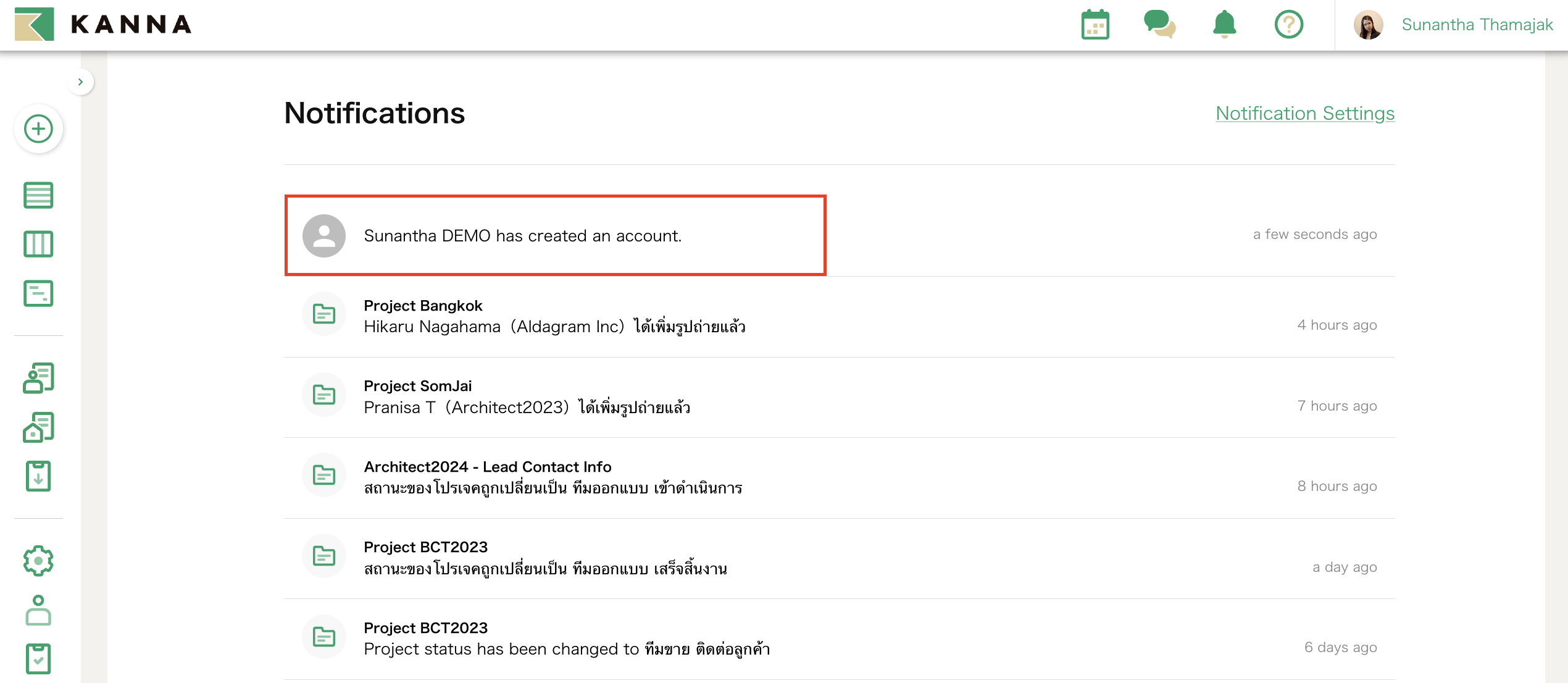This screenshot has height=683, width=1568.
Task: Open the property/projects icon in sidebar
Action: tap(38, 426)
